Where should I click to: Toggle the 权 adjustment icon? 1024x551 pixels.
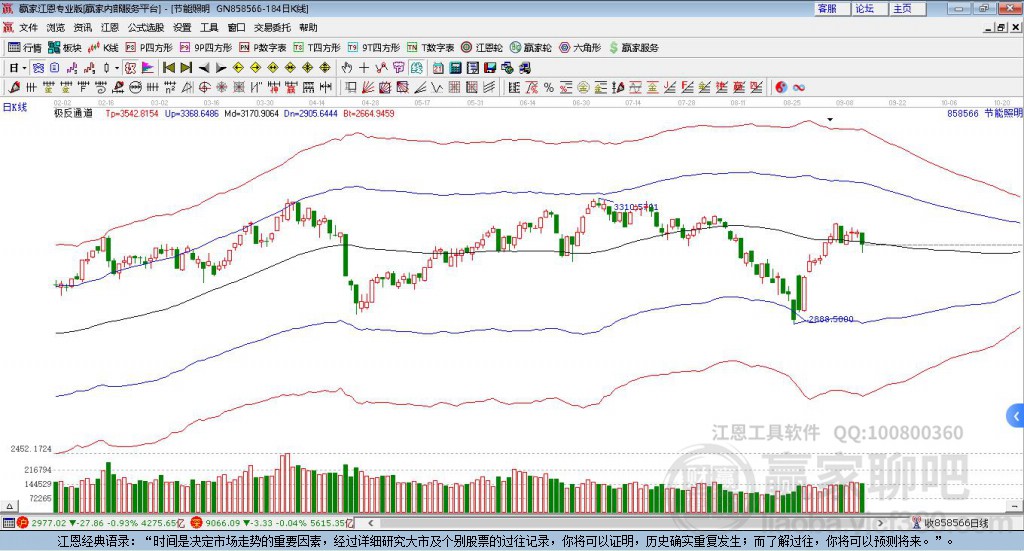(x=131, y=68)
